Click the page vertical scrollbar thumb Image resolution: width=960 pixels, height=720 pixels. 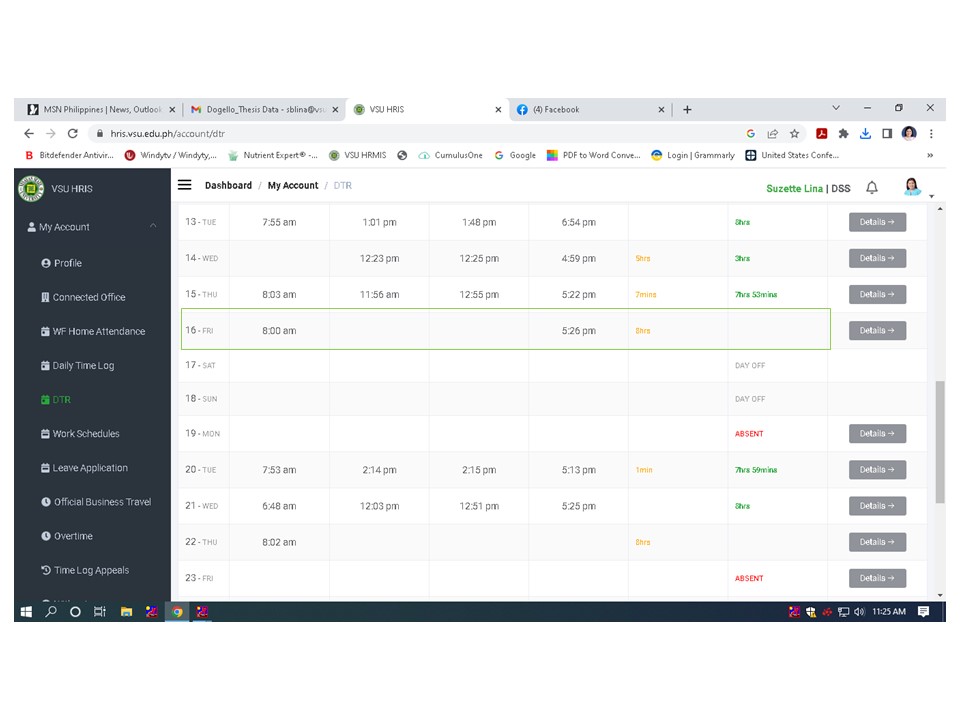click(939, 440)
